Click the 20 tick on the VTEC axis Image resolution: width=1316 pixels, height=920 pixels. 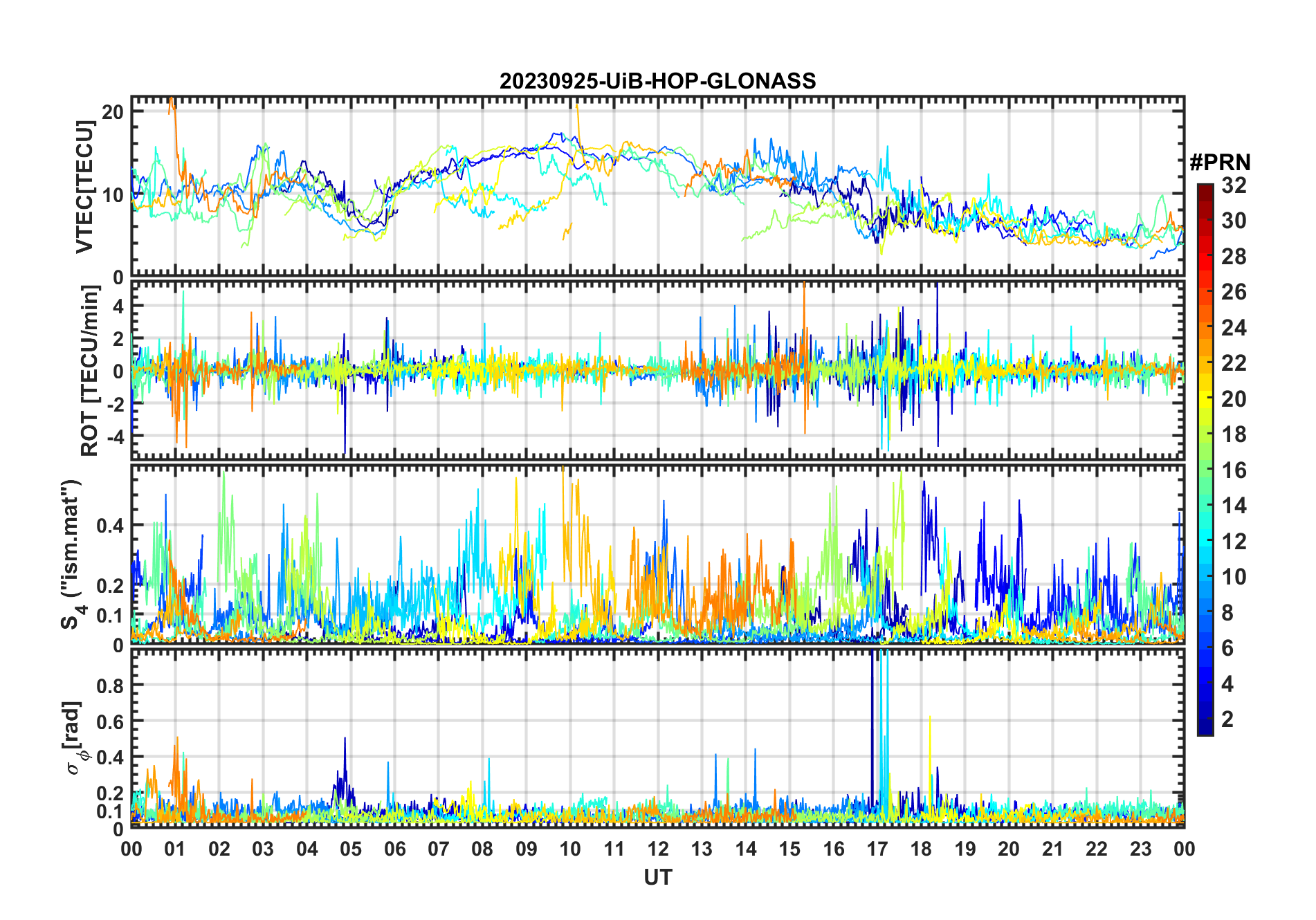[113, 111]
